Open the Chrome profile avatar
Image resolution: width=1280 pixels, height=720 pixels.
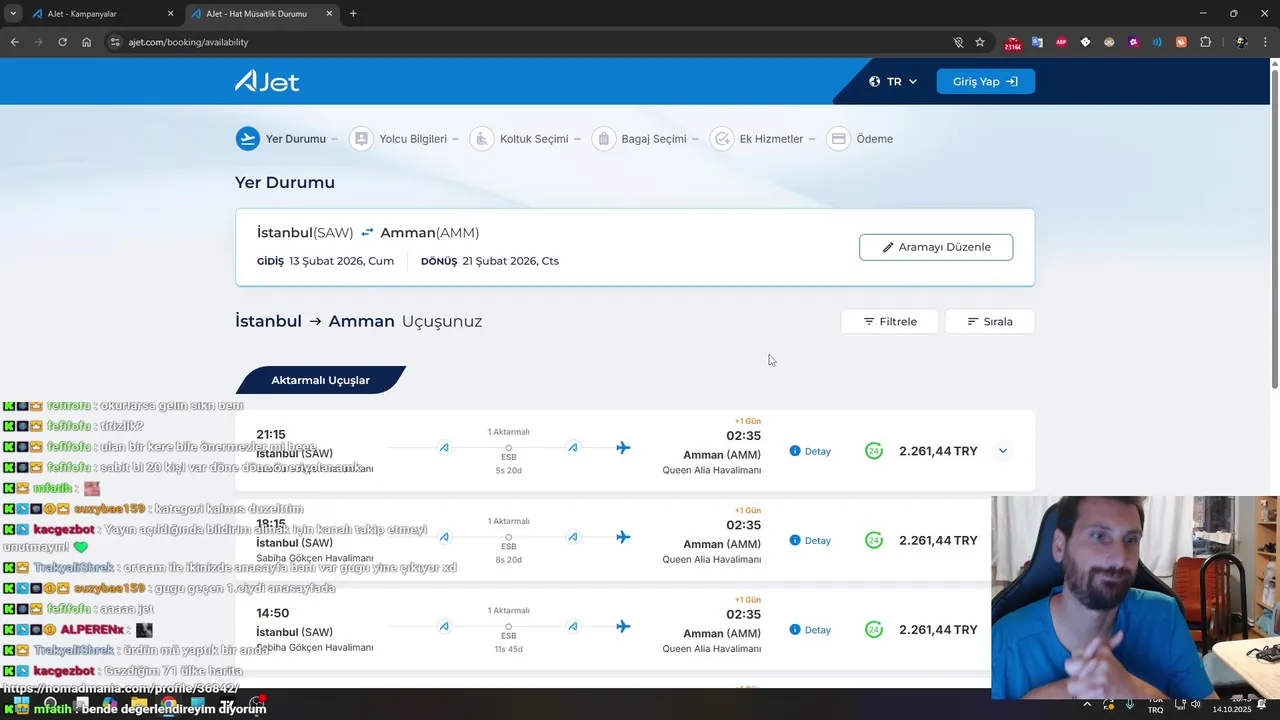coord(1241,42)
